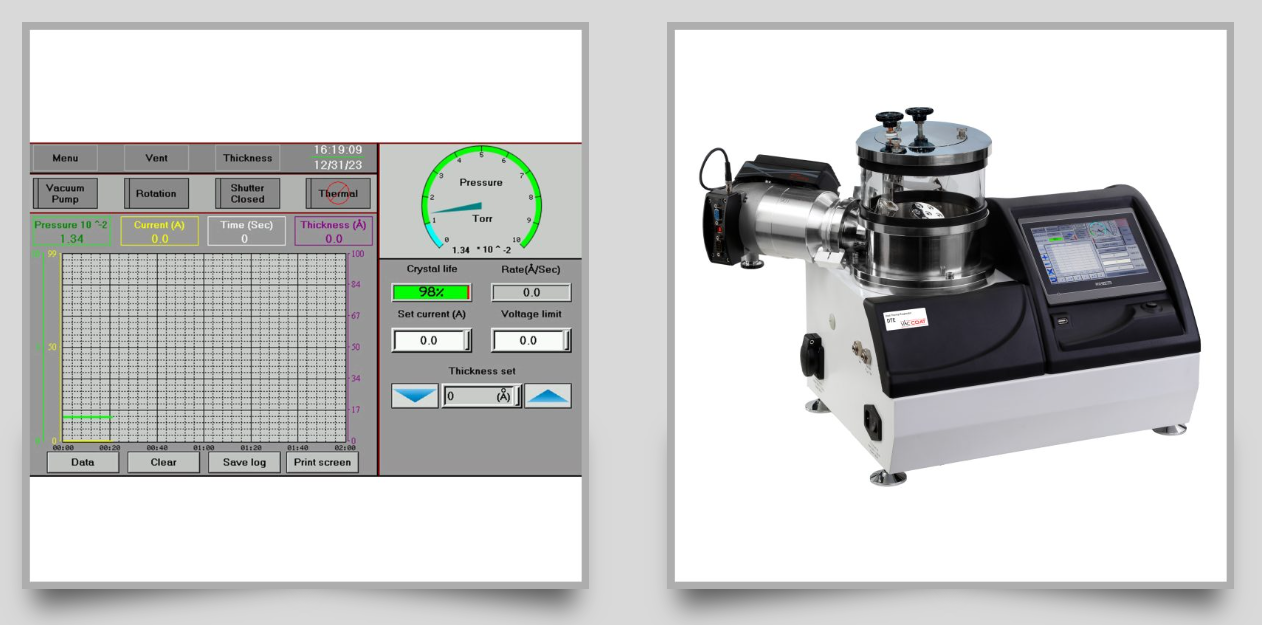Click the Voltage limit input field

tap(530, 341)
